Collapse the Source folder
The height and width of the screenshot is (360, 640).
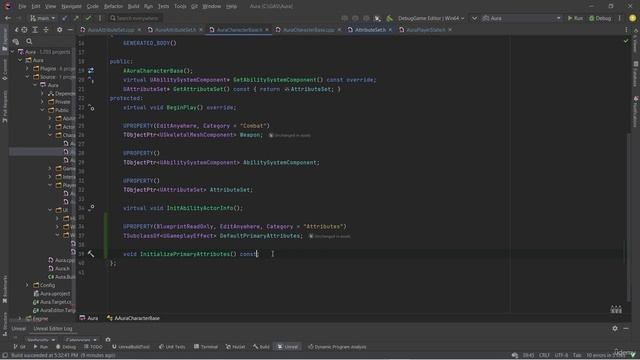coord(27,77)
